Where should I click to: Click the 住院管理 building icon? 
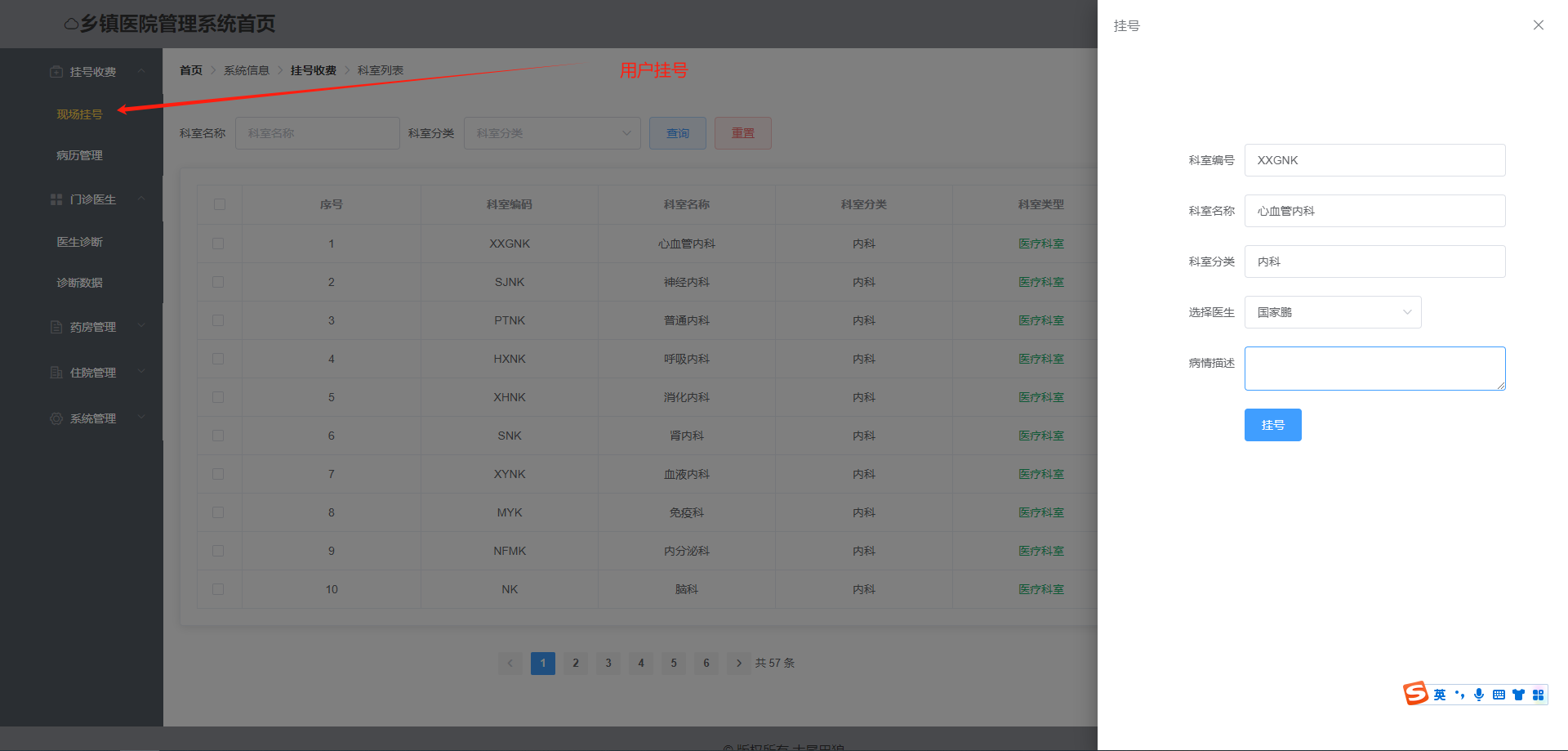[x=56, y=373]
